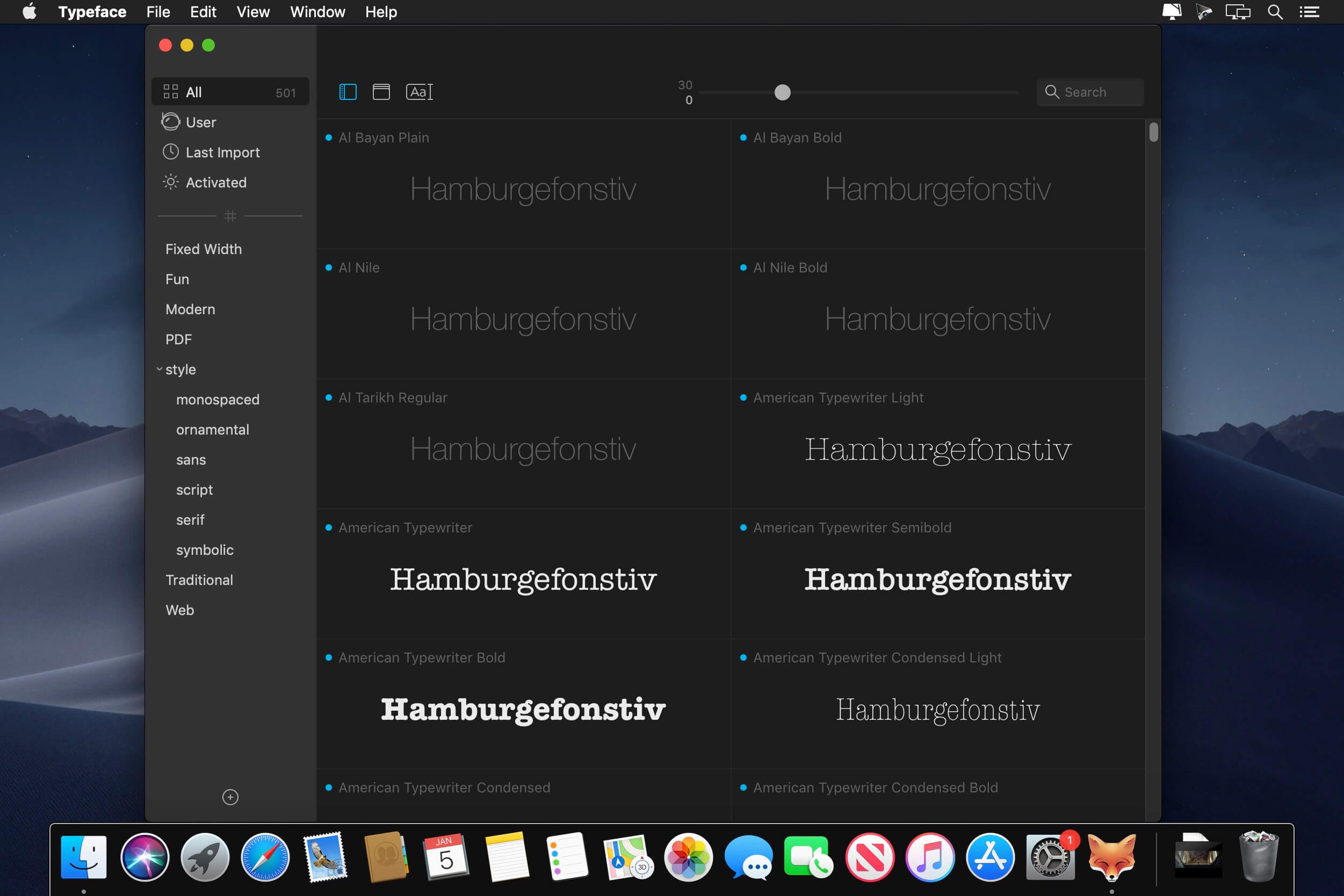Open the User fonts collection icon

[x=170, y=122]
